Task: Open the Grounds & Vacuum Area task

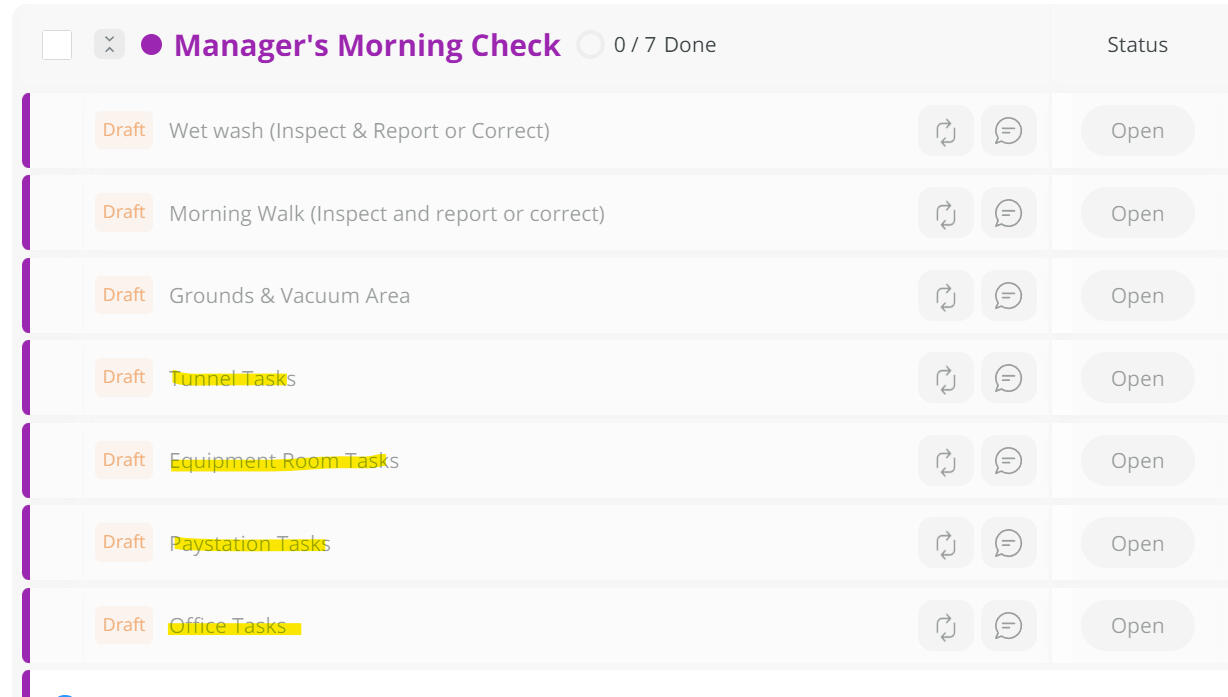Action: (x=289, y=296)
